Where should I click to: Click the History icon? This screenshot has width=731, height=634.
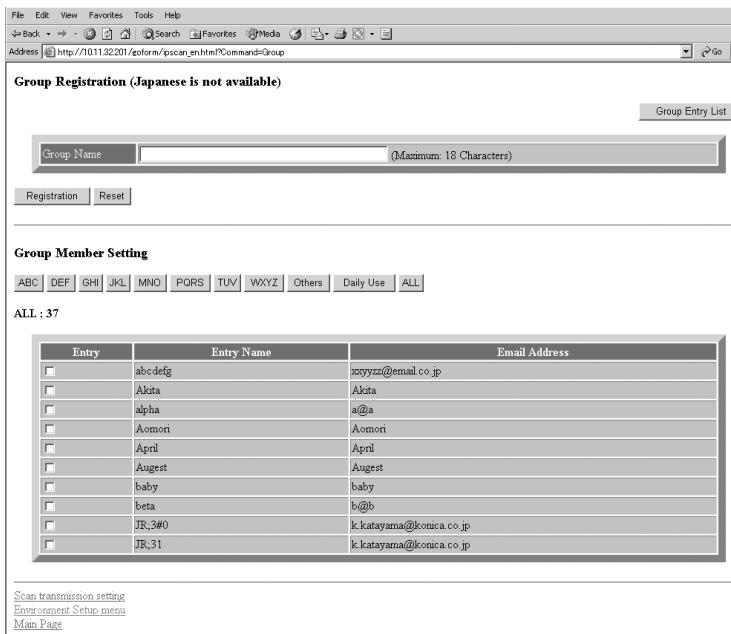click(x=296, y=34)
